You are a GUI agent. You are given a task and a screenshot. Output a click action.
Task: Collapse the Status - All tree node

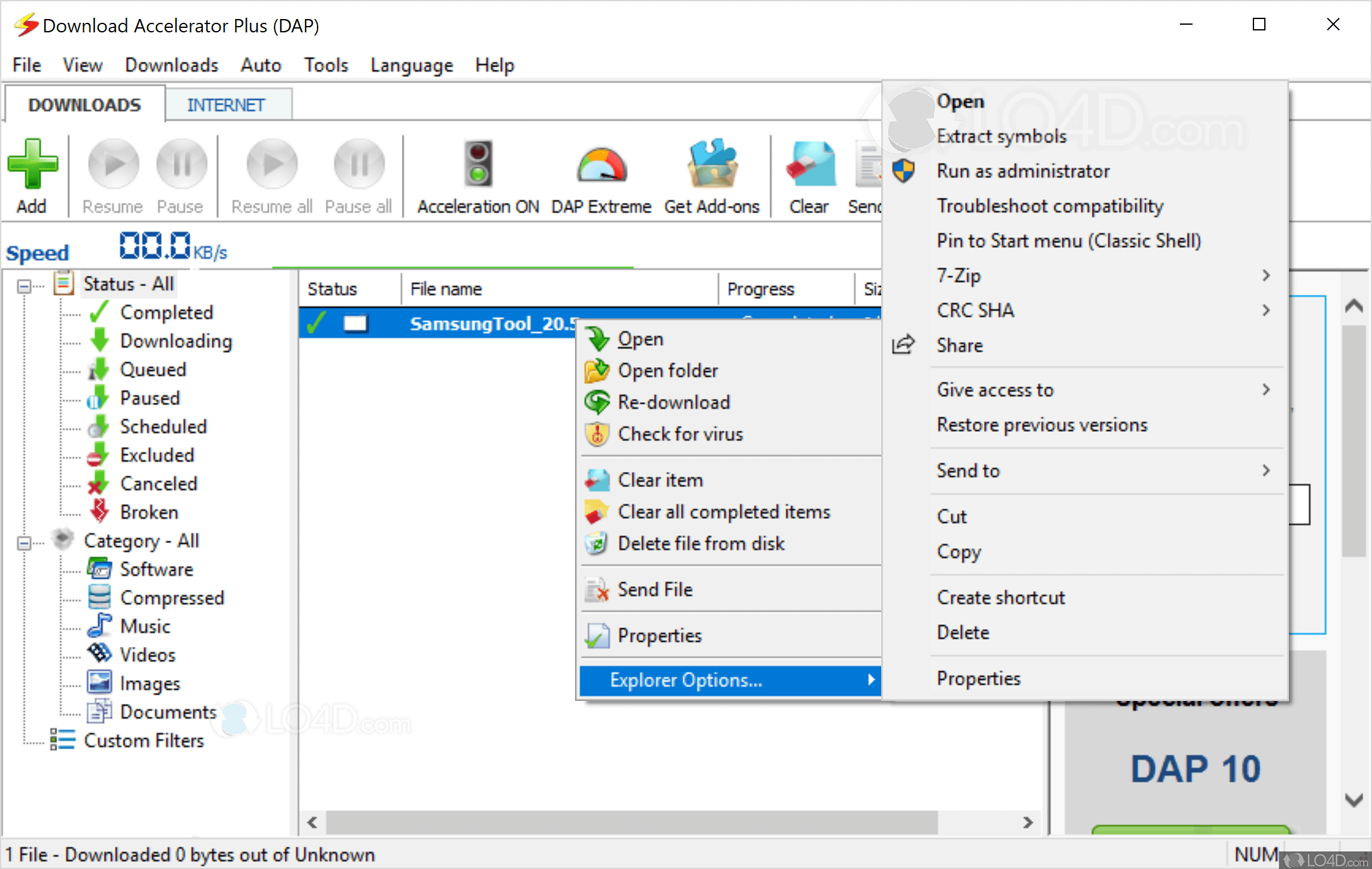[x=24, y=284]
